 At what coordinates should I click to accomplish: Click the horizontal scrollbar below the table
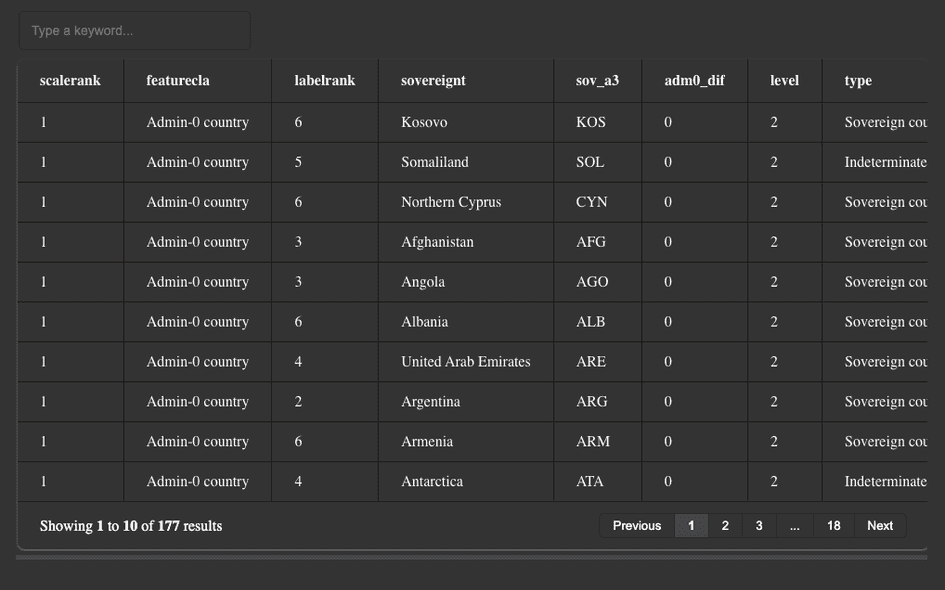click(472, 557)
